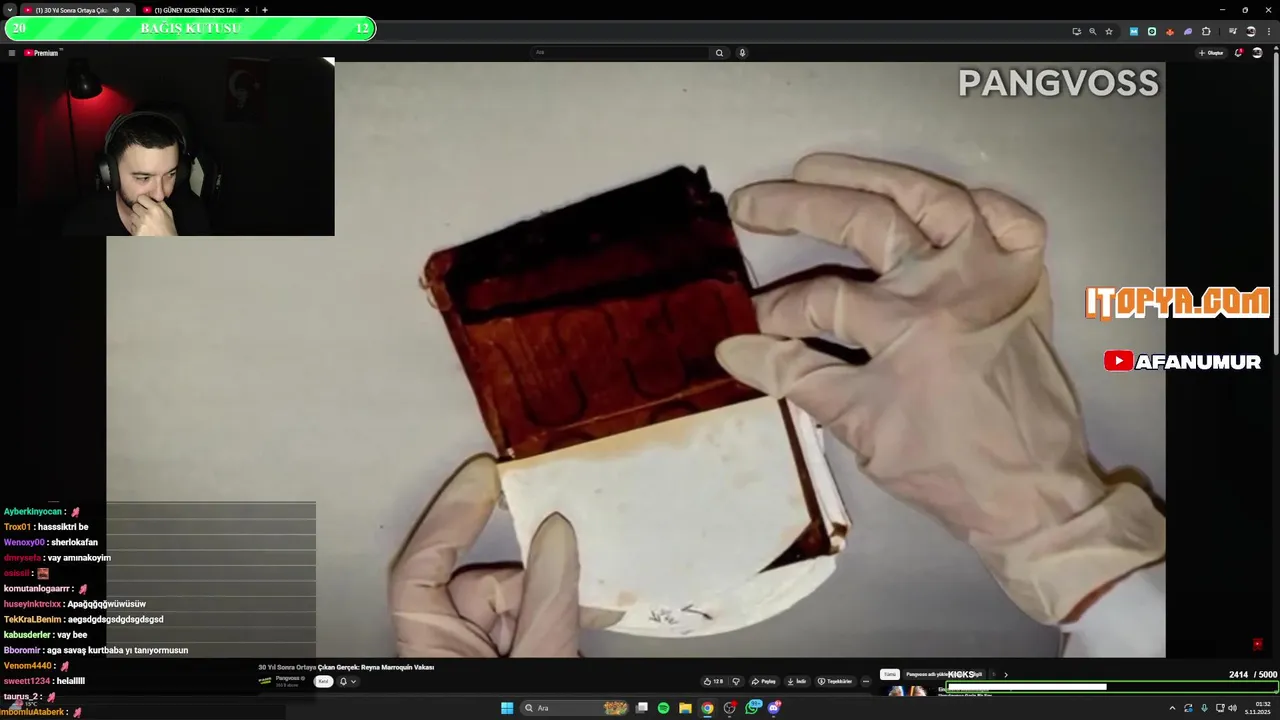The image size is (1280, 720).
Task: Bookmark this page with the star icon
Action: (x=1109, y=32)
